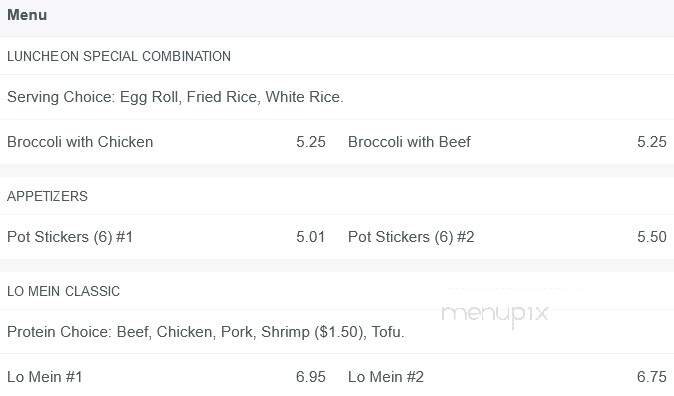The image size is (674, 396).
Task: Click the 5.25 price beside Broccoli with Beef
Action: coord(652,142)
